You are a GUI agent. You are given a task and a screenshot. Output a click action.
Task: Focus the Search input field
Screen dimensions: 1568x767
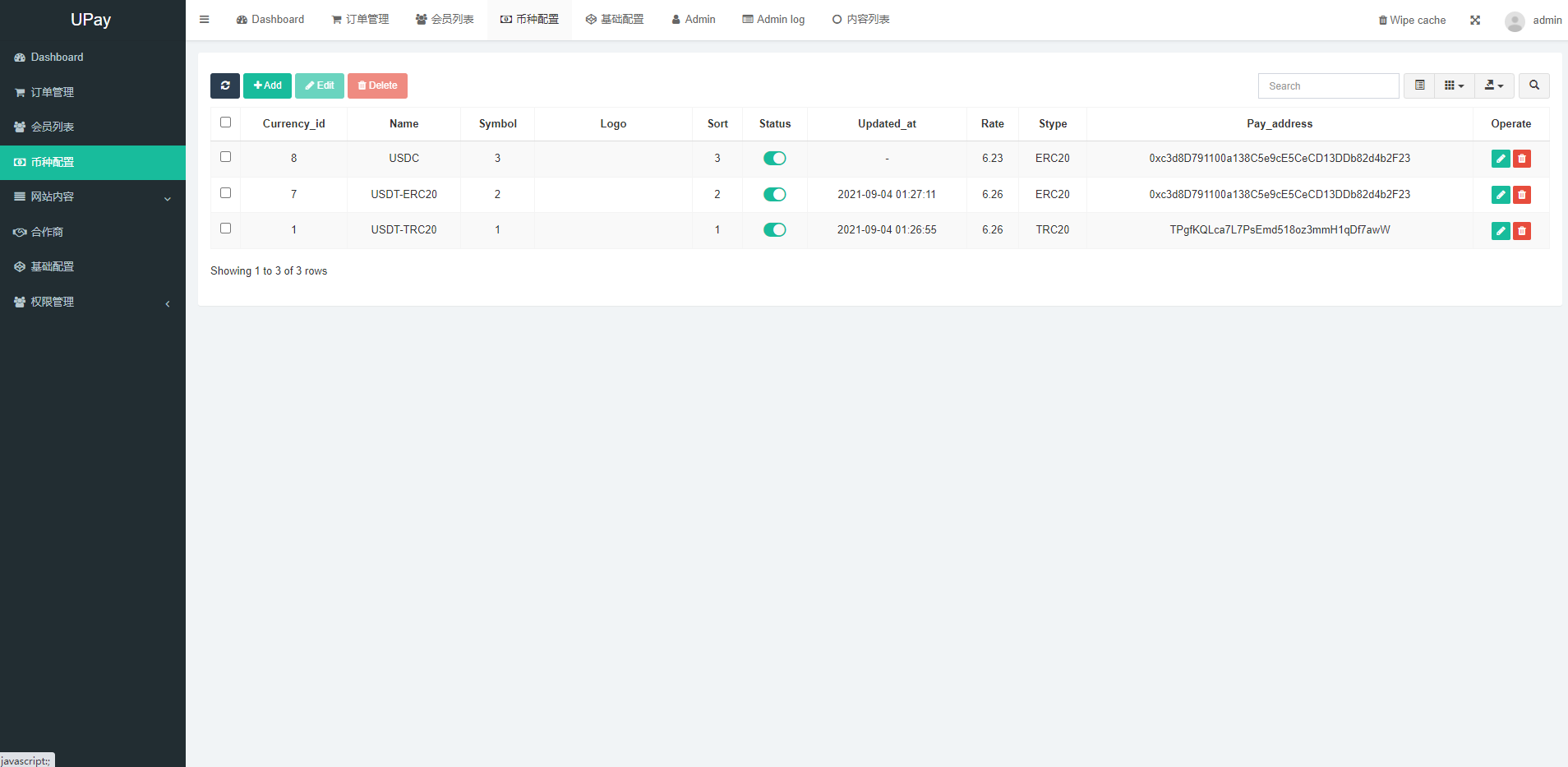click(x=1328, y=85)
